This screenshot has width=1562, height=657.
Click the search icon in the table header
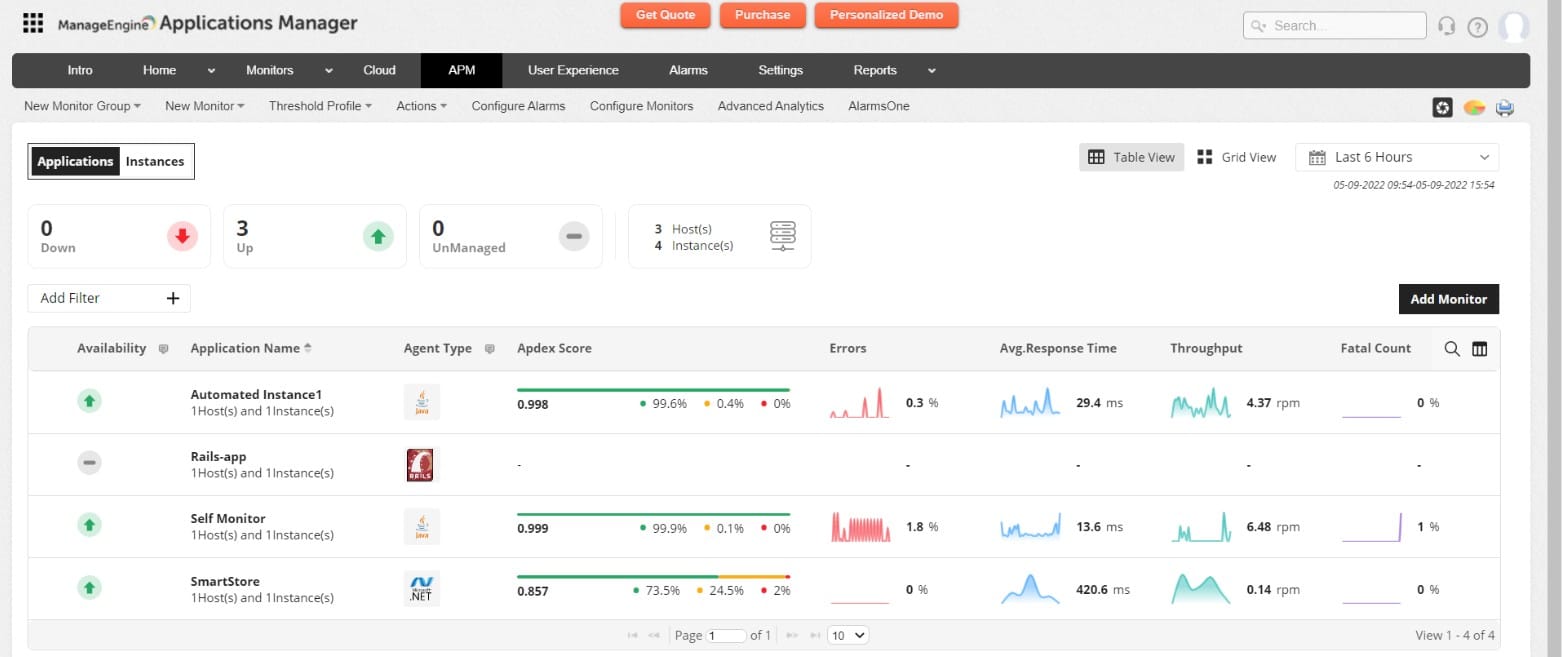(1452, 349)
